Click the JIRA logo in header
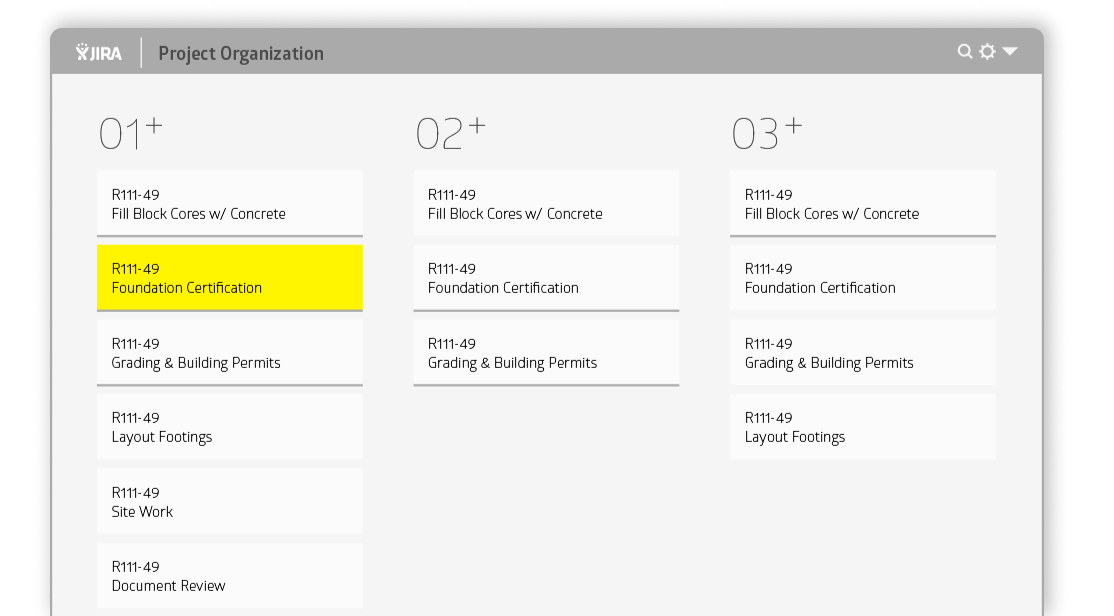1114x616 pixels. coord(99,53)
